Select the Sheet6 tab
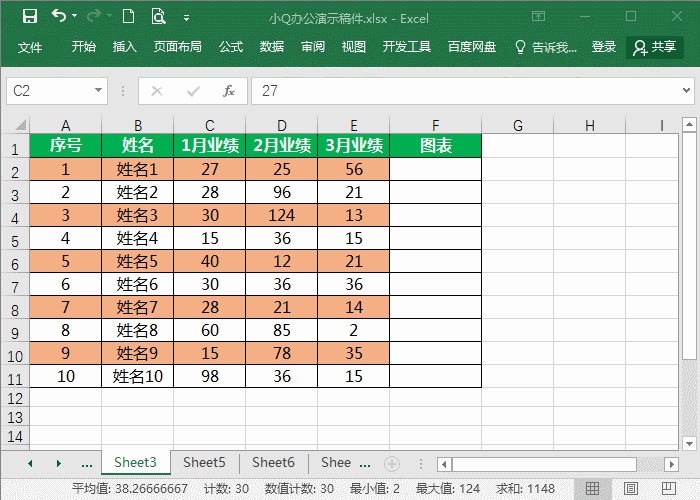 point(273,462)
